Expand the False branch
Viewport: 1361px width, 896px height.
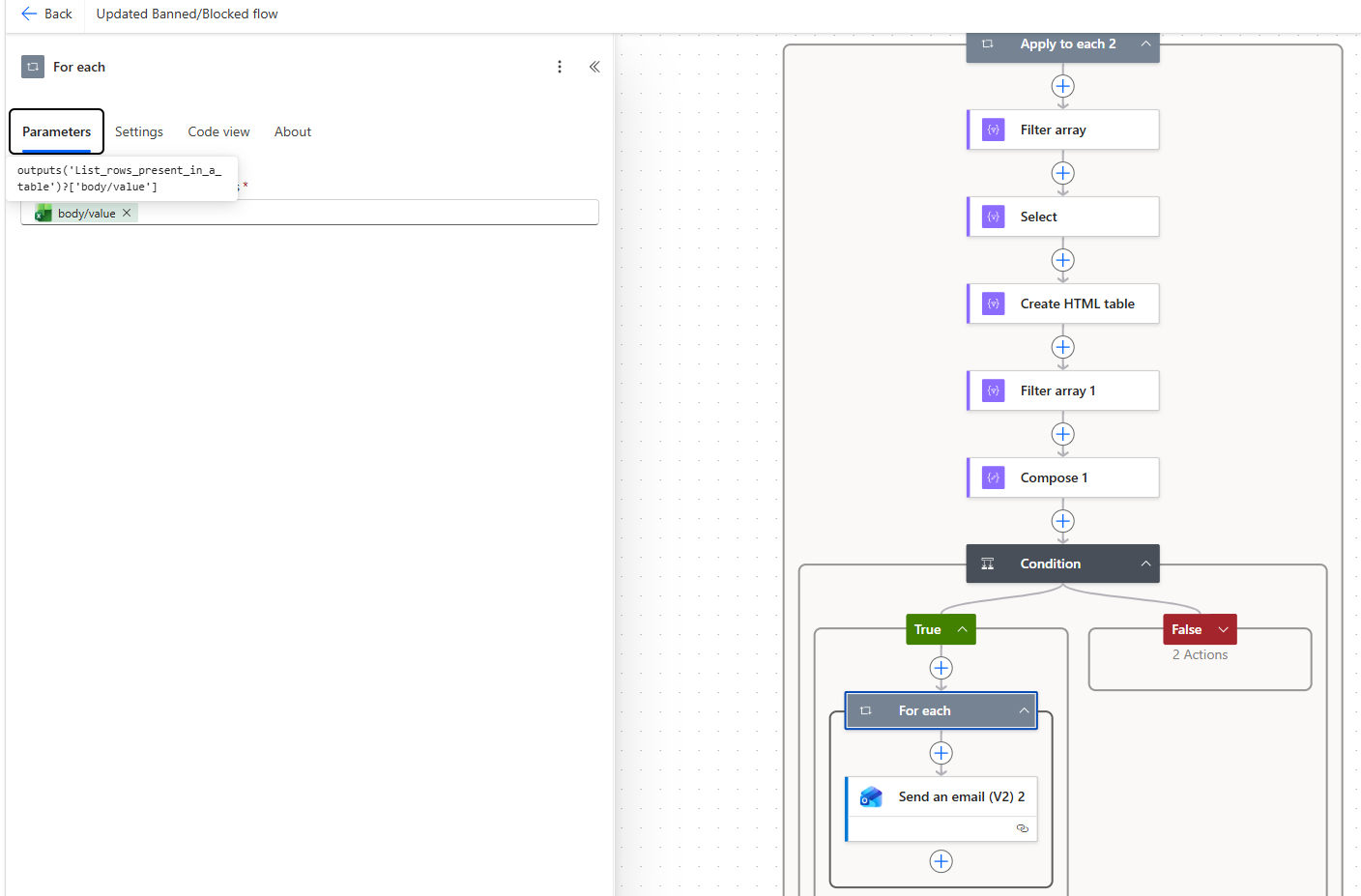click(1223, 629)
